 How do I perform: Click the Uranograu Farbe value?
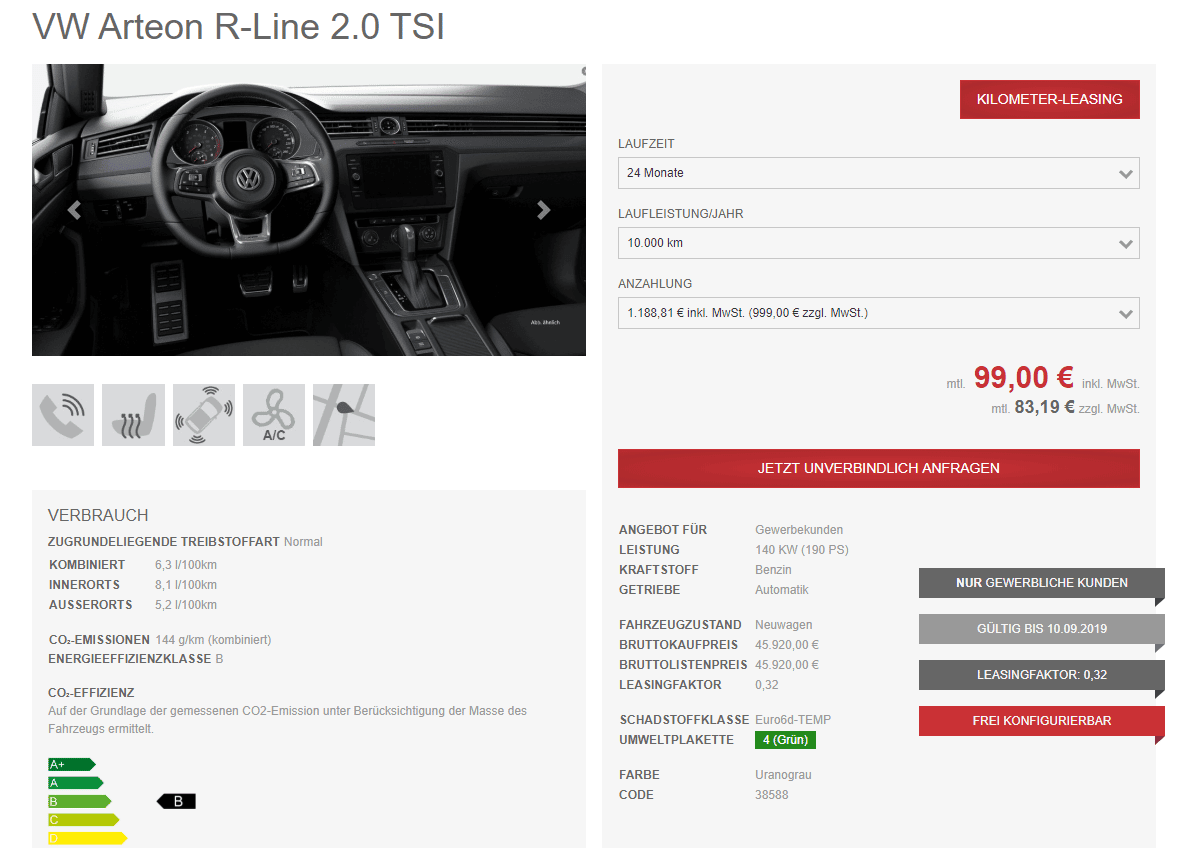click(x=783, y=775)
